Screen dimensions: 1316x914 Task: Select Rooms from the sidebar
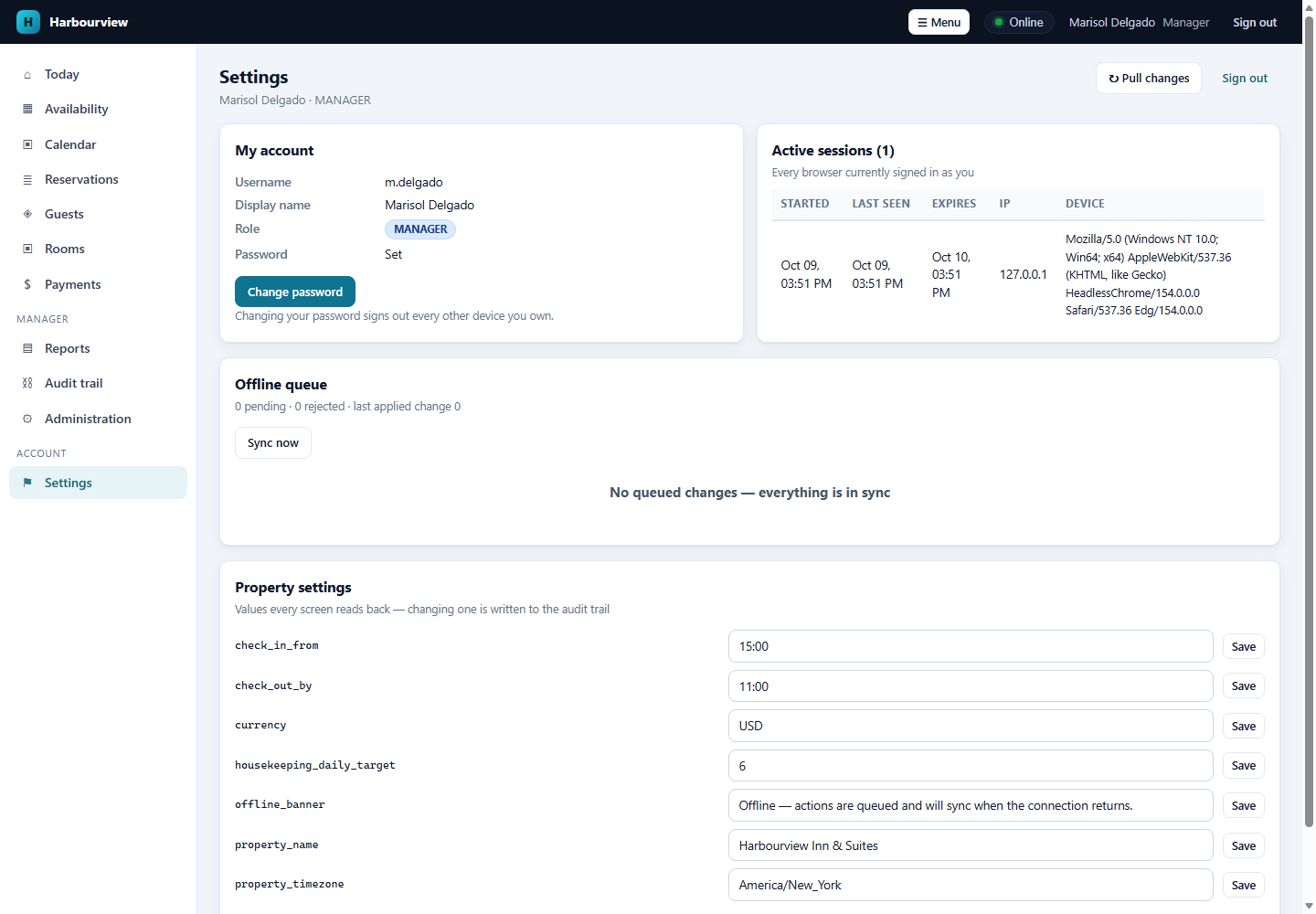(98, 250)
